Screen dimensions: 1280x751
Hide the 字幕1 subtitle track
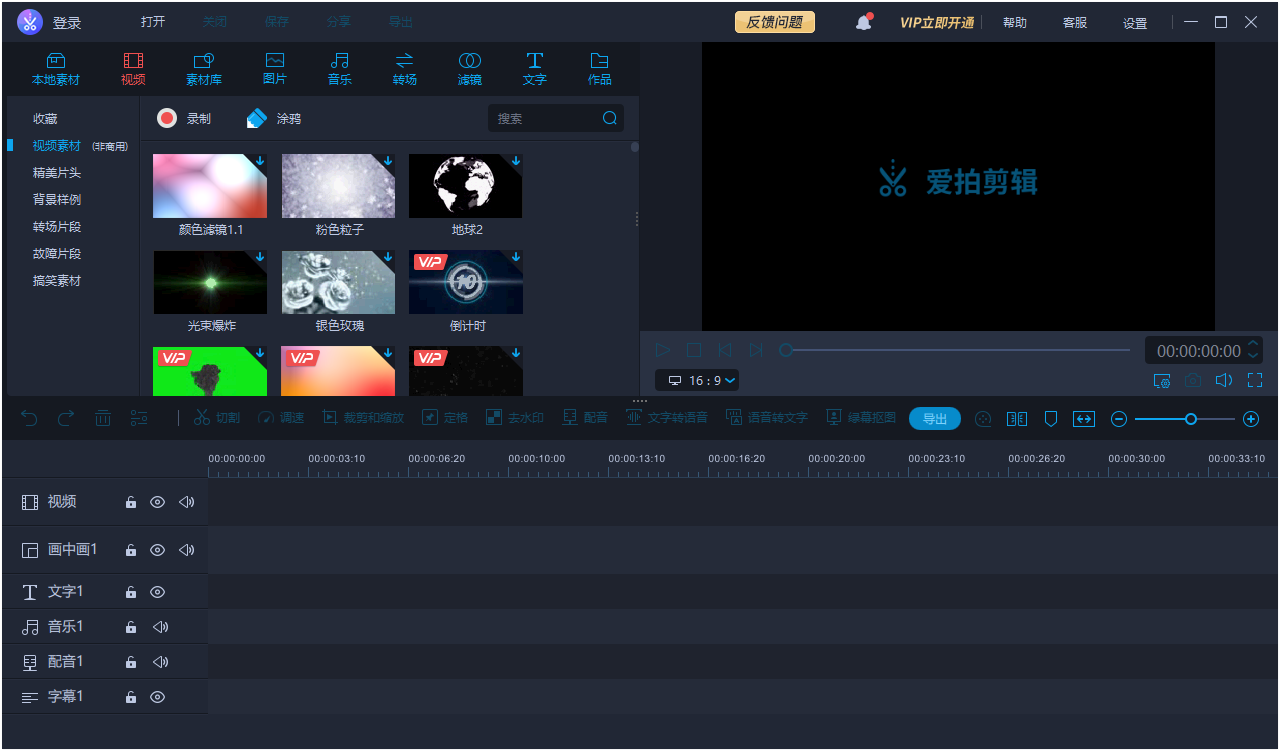click(157, 696)
